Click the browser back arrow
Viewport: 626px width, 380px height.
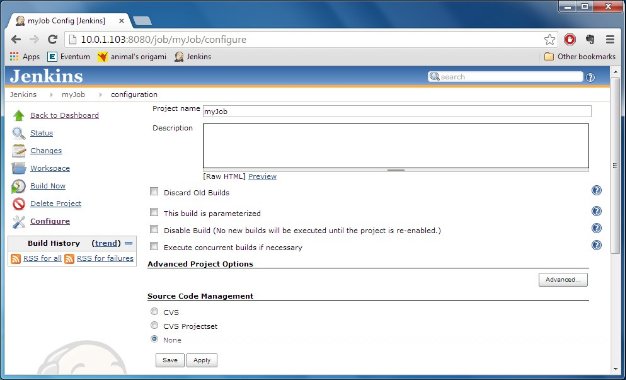pos(16,39)
